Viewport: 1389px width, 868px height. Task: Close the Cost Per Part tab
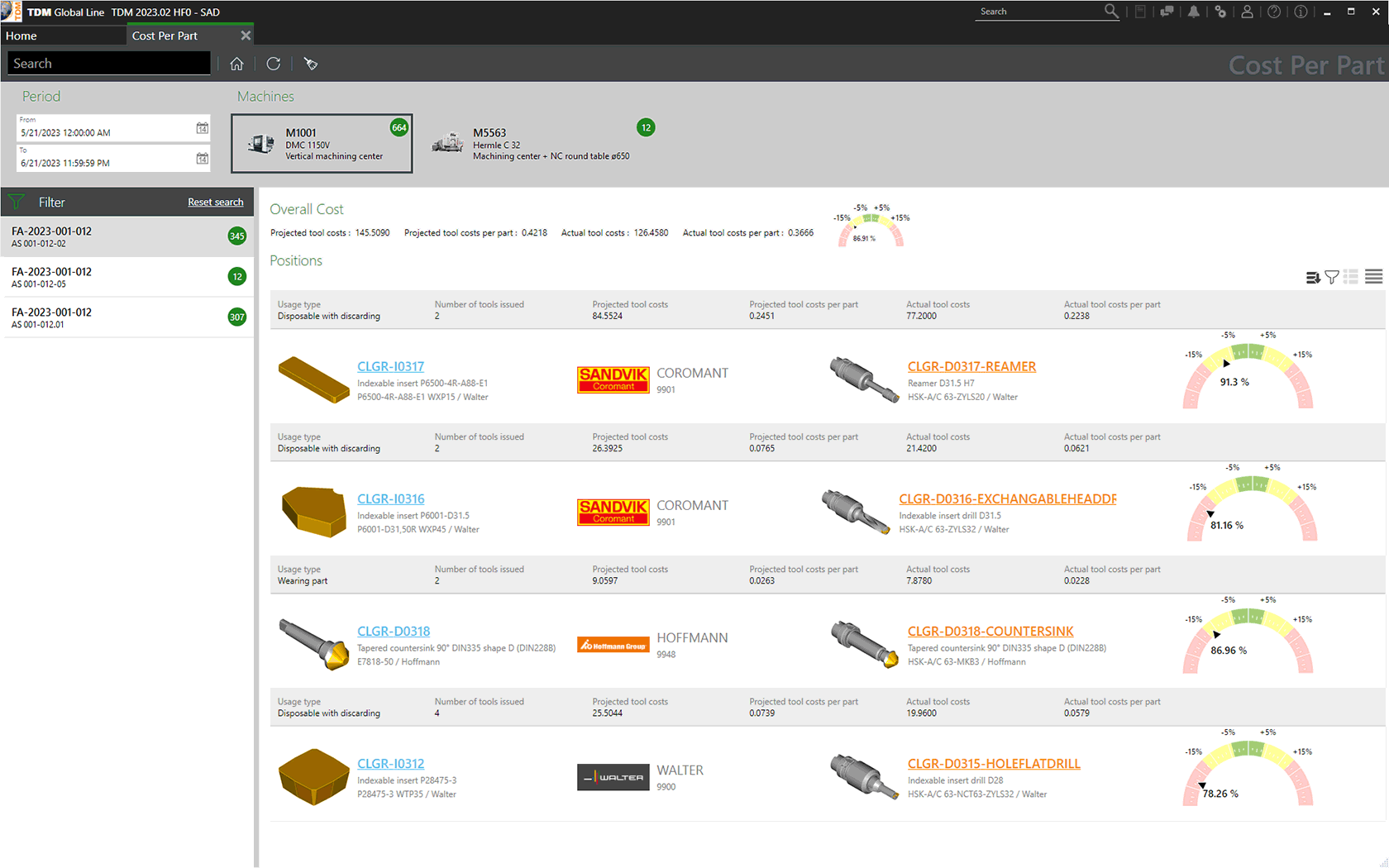click(x=246, y=36)
